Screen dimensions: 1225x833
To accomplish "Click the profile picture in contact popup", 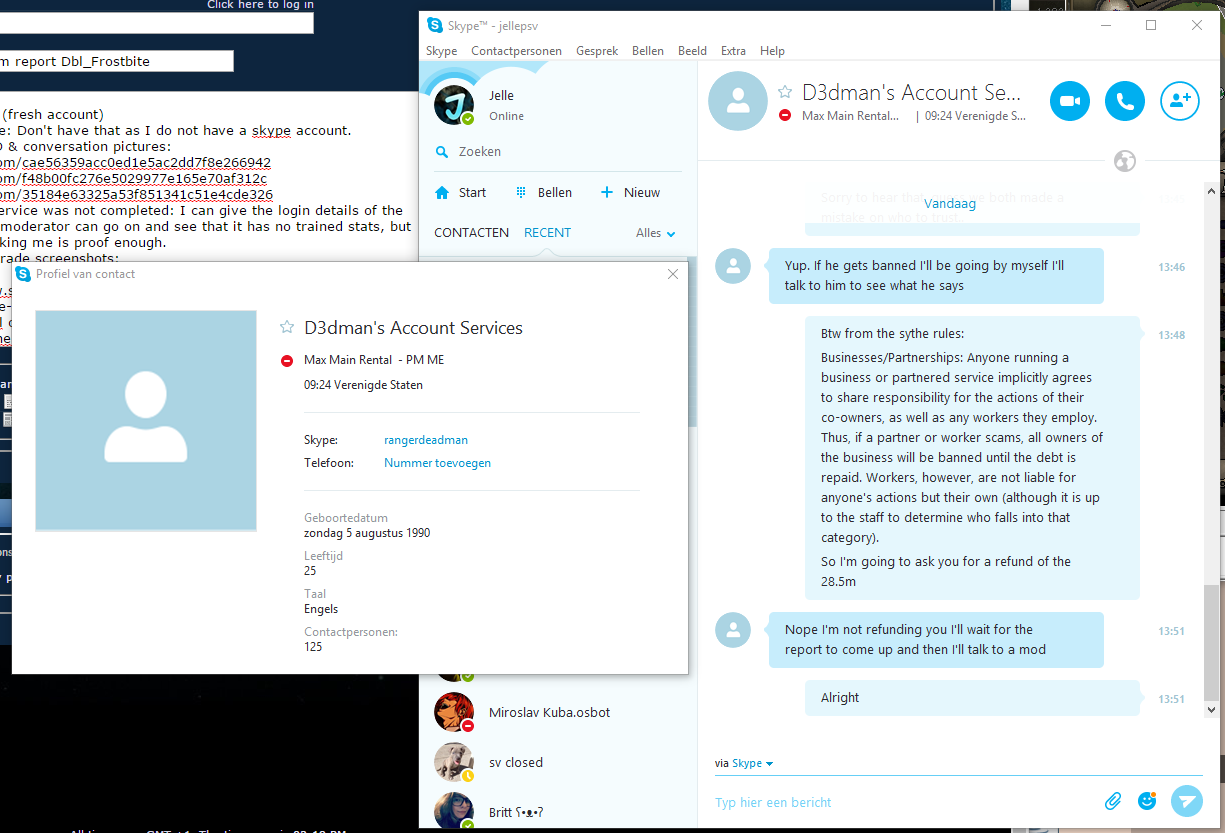I will 146,420.
